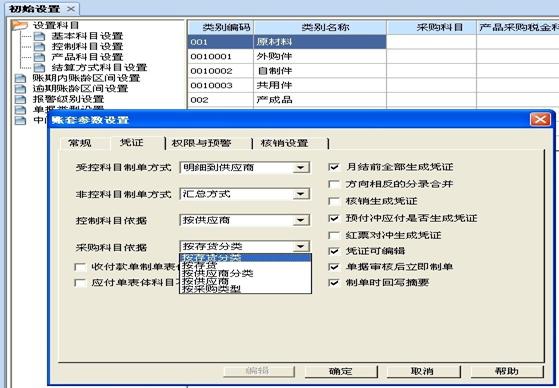Viewport: 559px width, 388px height.
Task: Open 结算方式科目设置 tree node
Action: point(99,67)
